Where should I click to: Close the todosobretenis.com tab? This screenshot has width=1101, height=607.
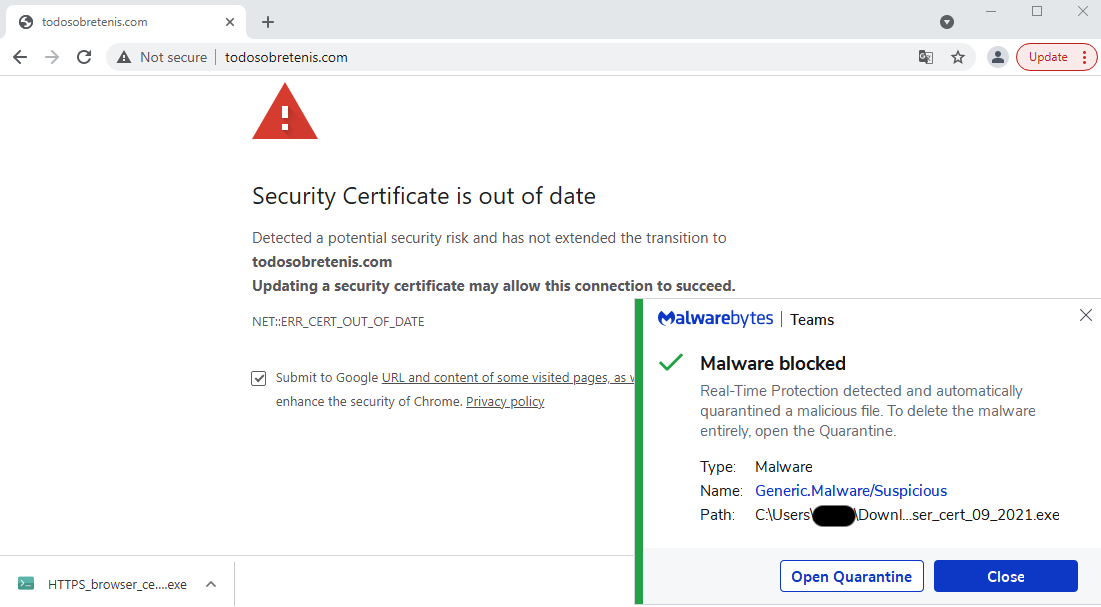click(230, 22)
